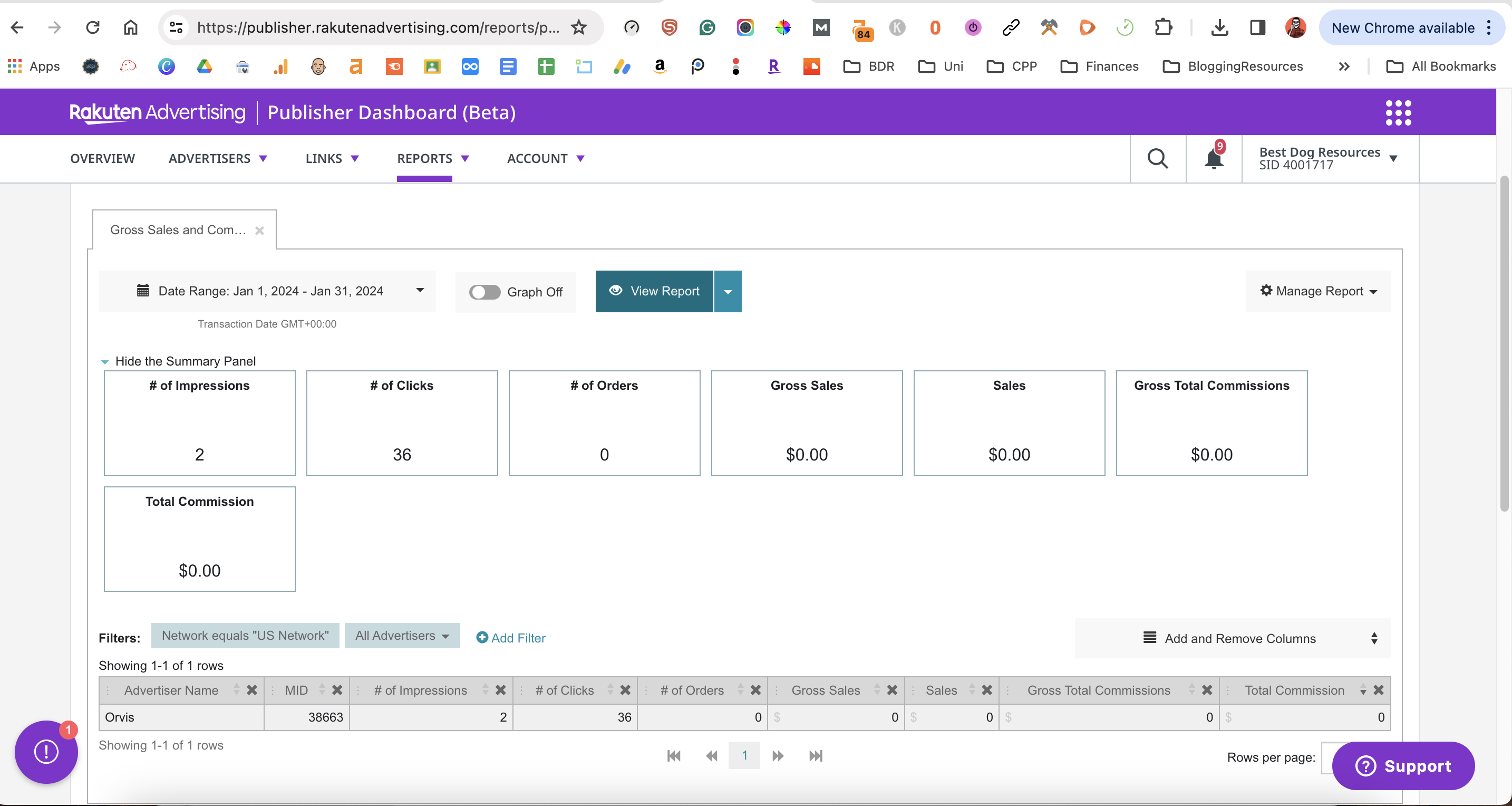1512x806 pixels.
Task: Open Add and Remove Columns selector
Action: (1233, 638)
